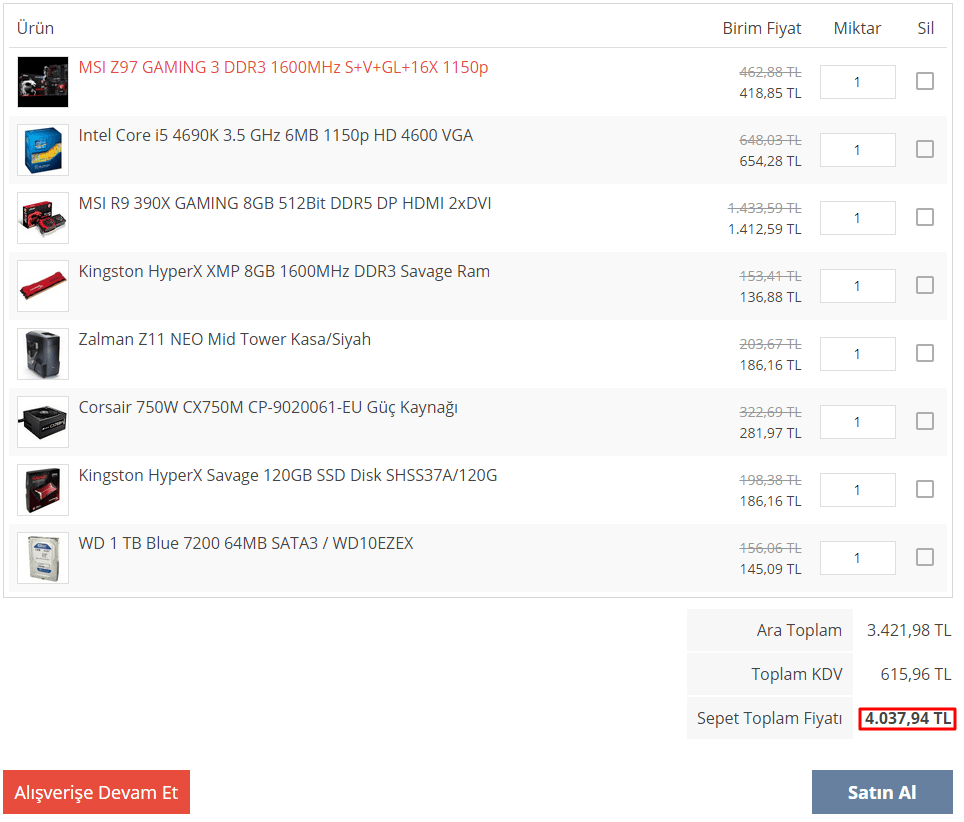
Task: Focus quantity field for Zalman Z11 NEO
Action: pos(858,354)
